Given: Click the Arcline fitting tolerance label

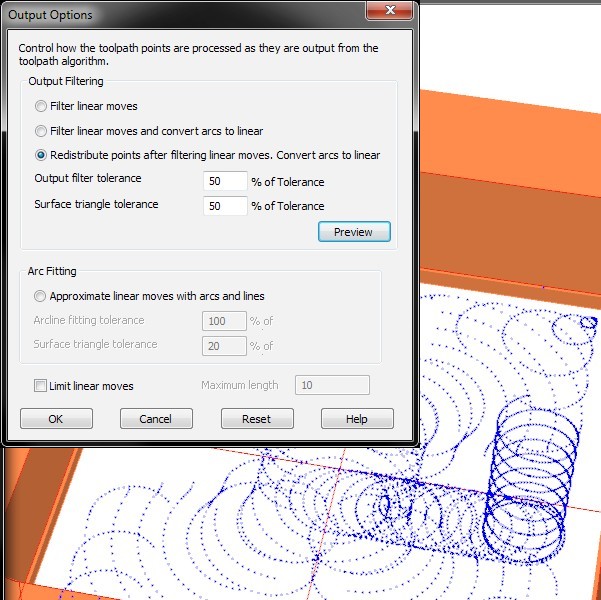Looking at the screenshot, I should click(89, 320).
